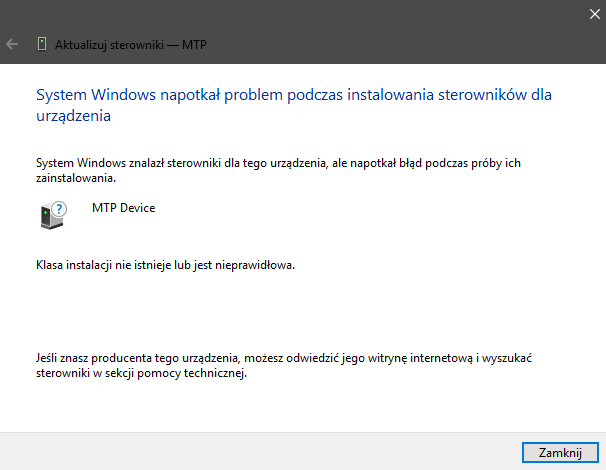
Task: Click the word "urządzenia" in the heading
Action: [x=72, y=116]
